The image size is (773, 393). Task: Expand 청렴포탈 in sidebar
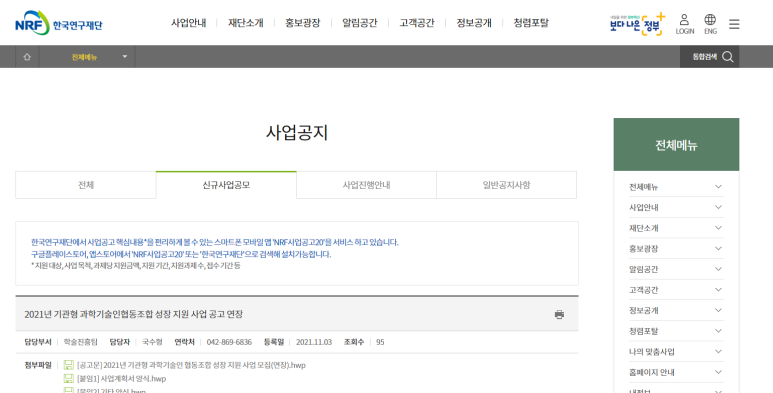tap(676, 331)
